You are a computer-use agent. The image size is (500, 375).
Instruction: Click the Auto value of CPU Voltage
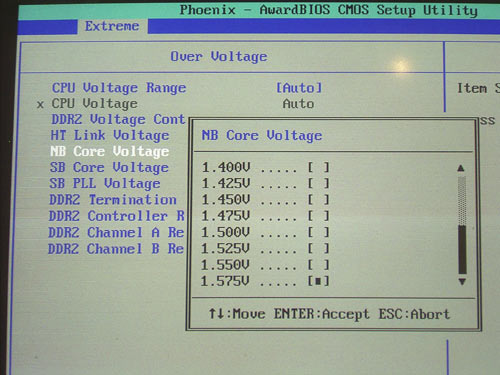(298, 104)
